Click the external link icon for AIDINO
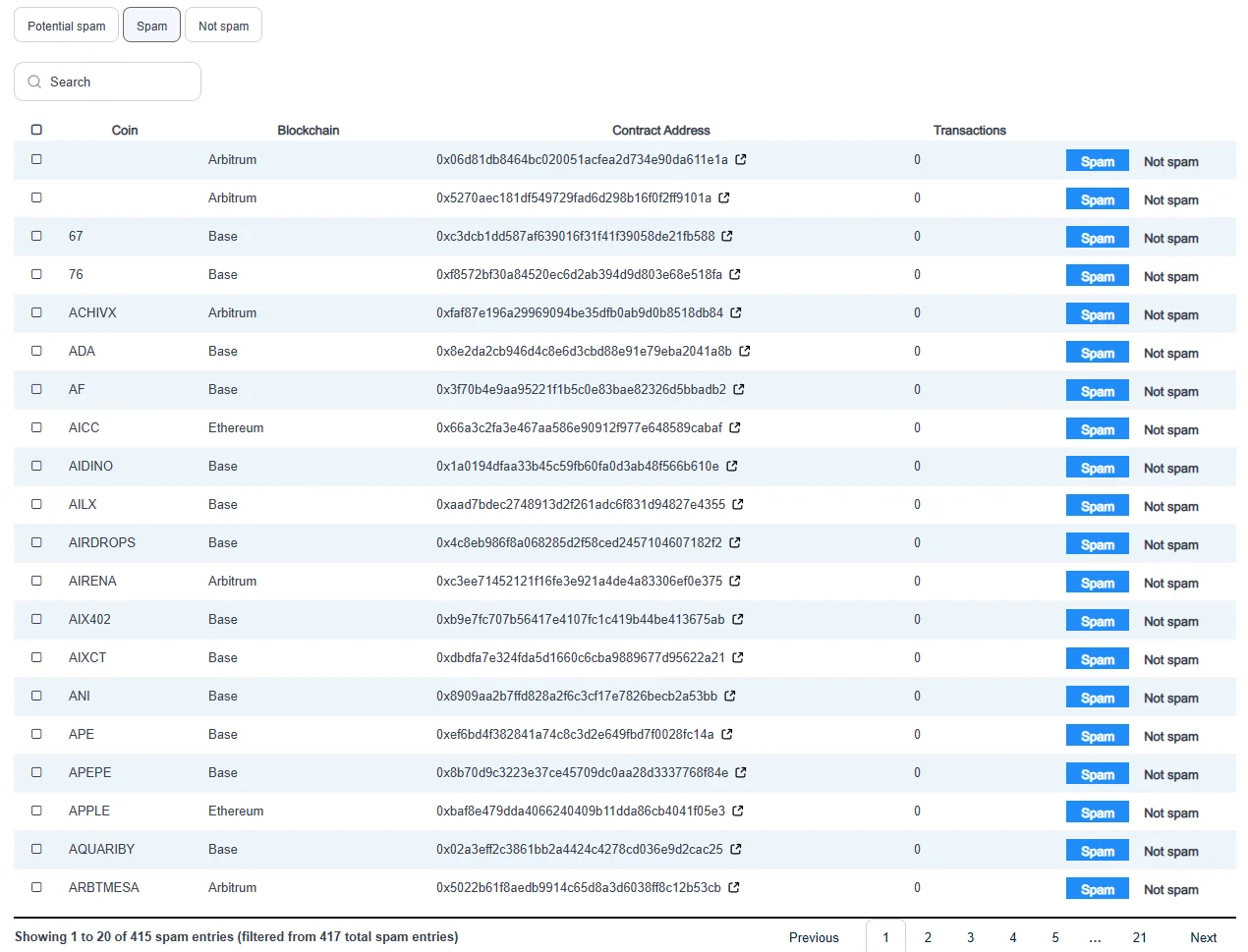This screenshot has height=952, width=1248. click(x=732, y=467)
